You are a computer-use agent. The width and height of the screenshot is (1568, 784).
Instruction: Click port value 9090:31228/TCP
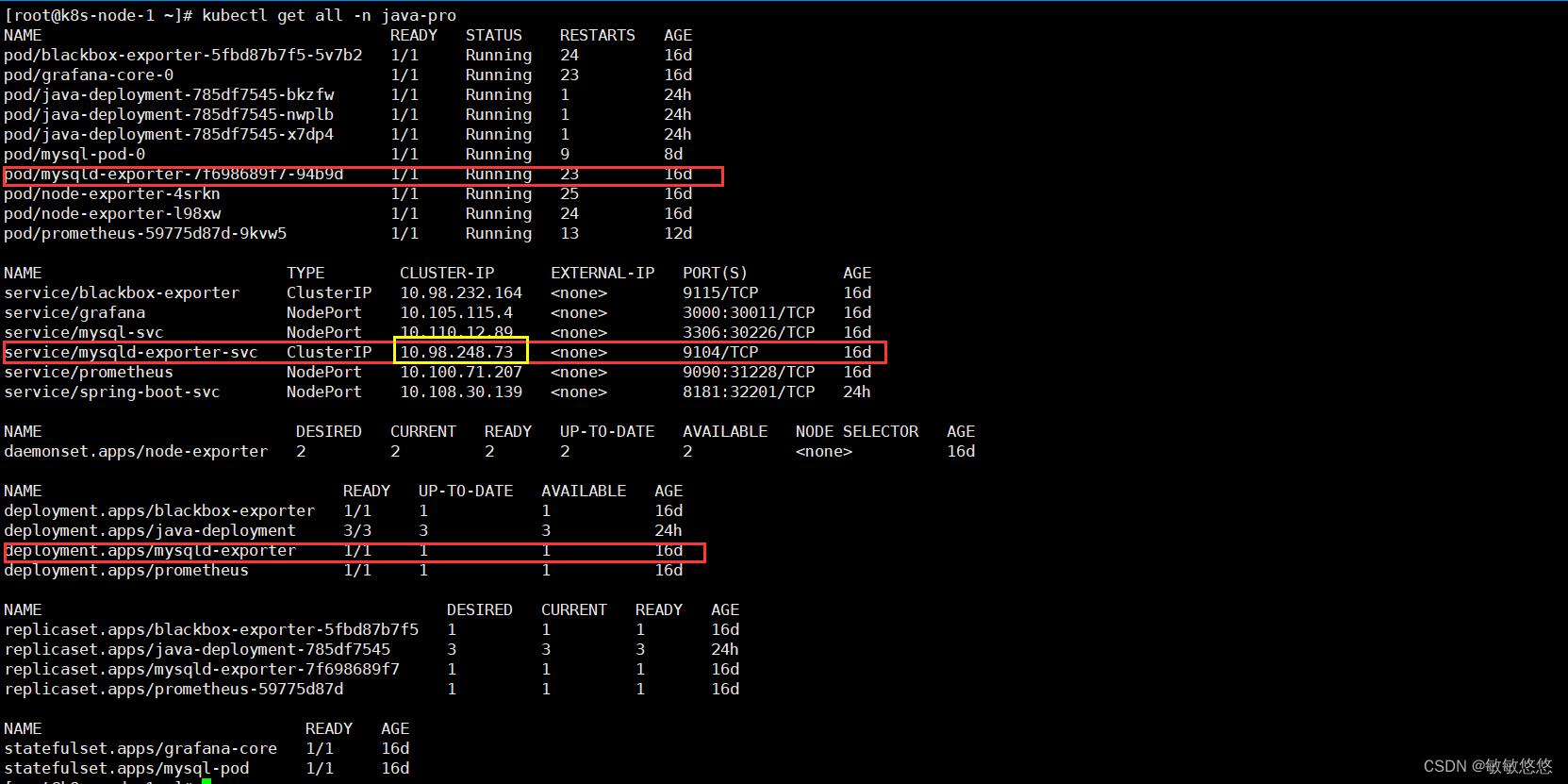(749, 372)
